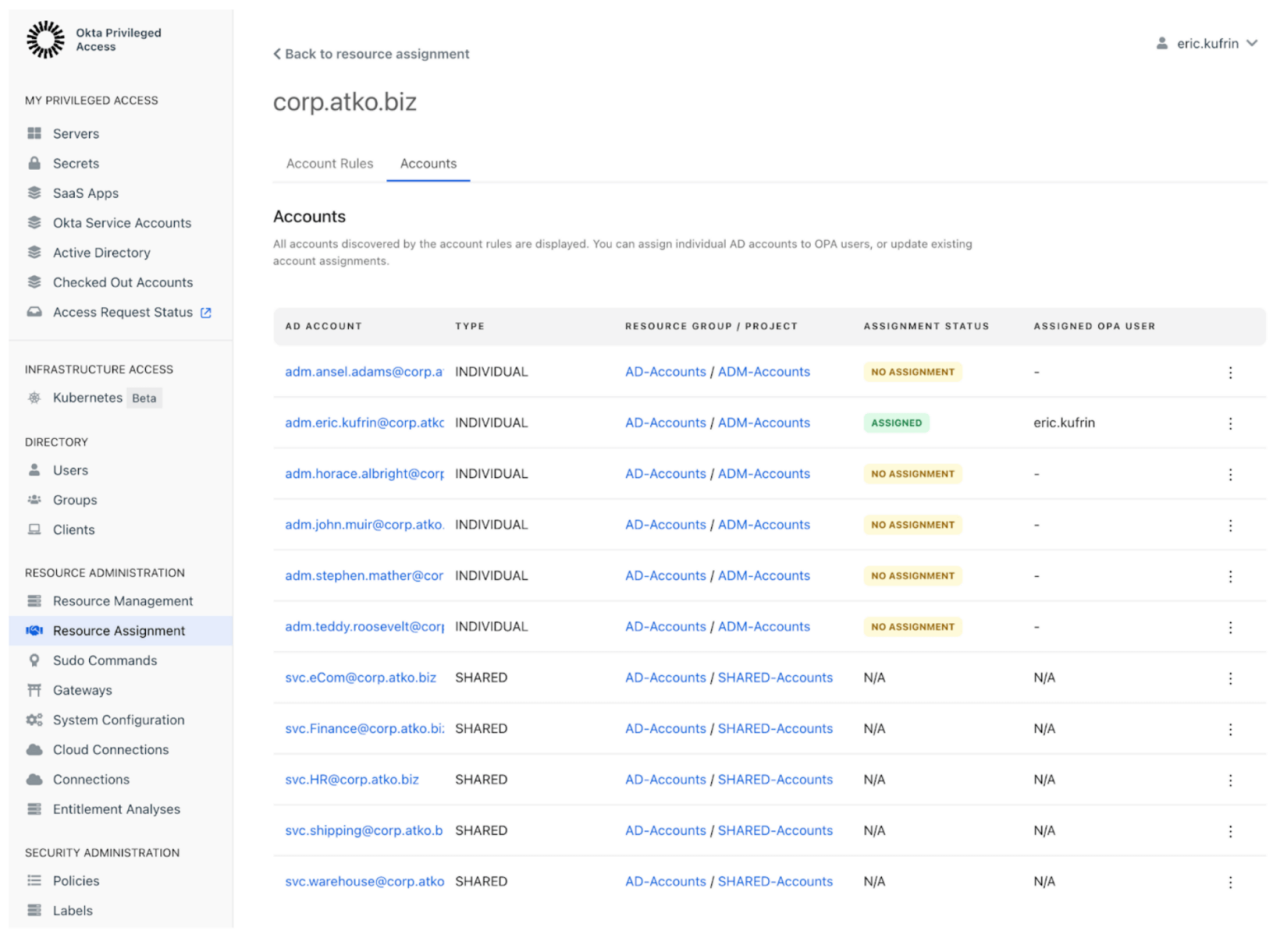Select the Secrets lock icon

coord(36,163)
